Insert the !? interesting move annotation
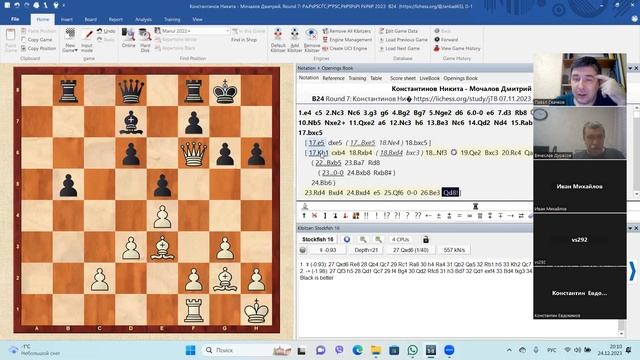The height and width of the screenshot is (360, 640). tap(387, 216)
